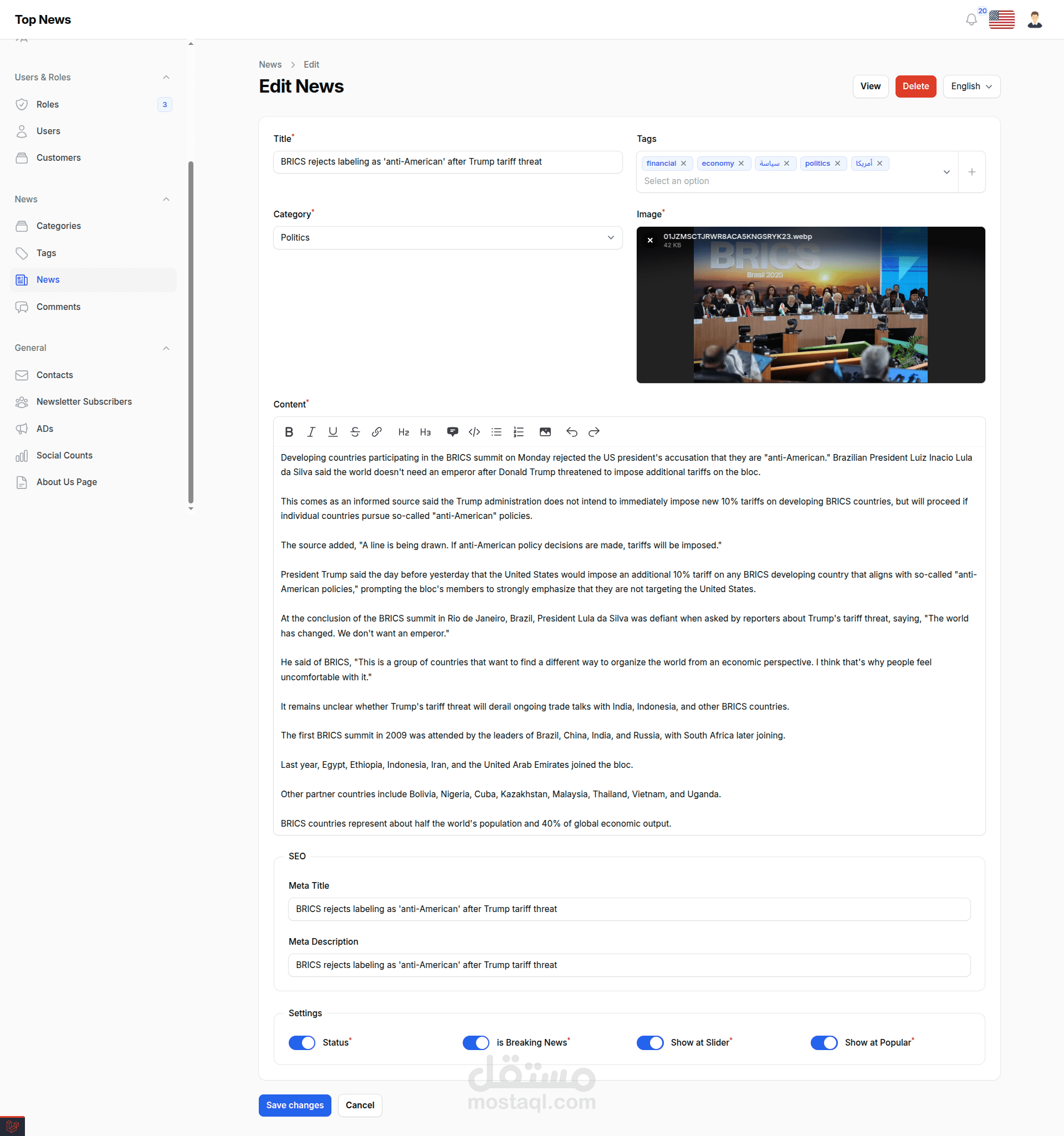
Task: Apply italic formatting in editor toolbar
Action: (311, 432)
